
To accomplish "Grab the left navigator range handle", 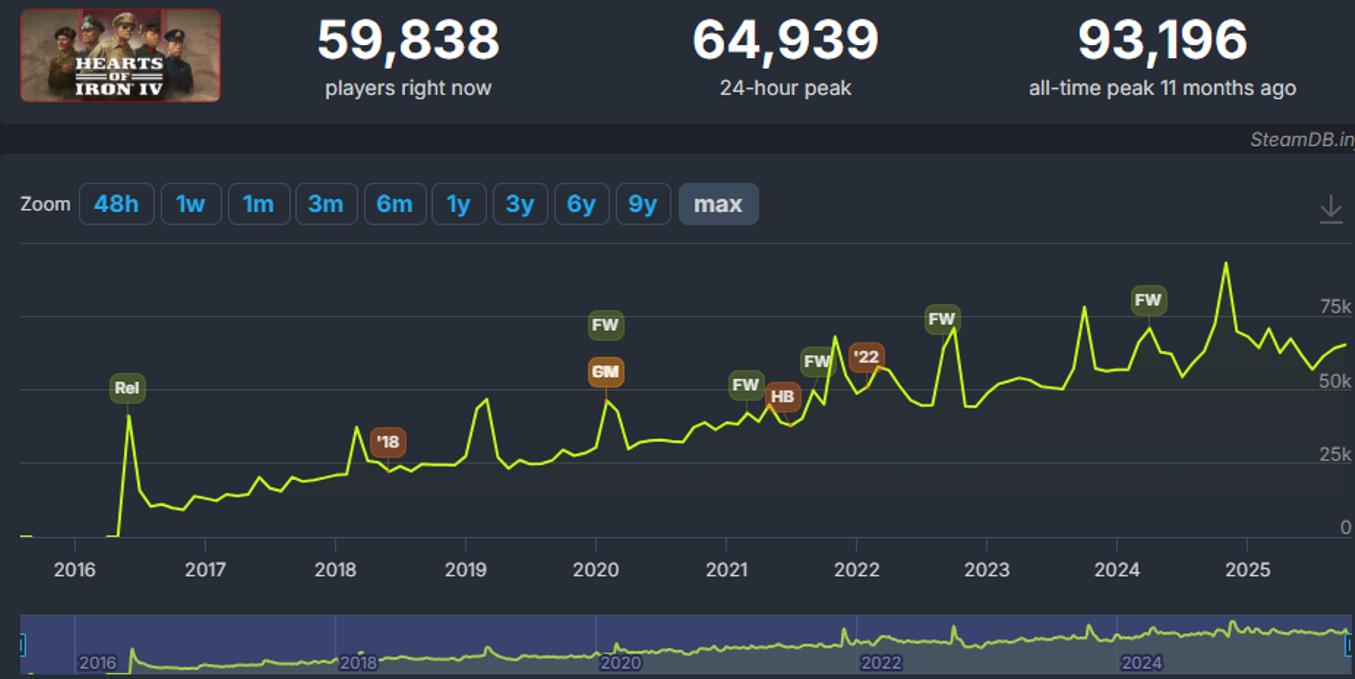I will point(21,645).
